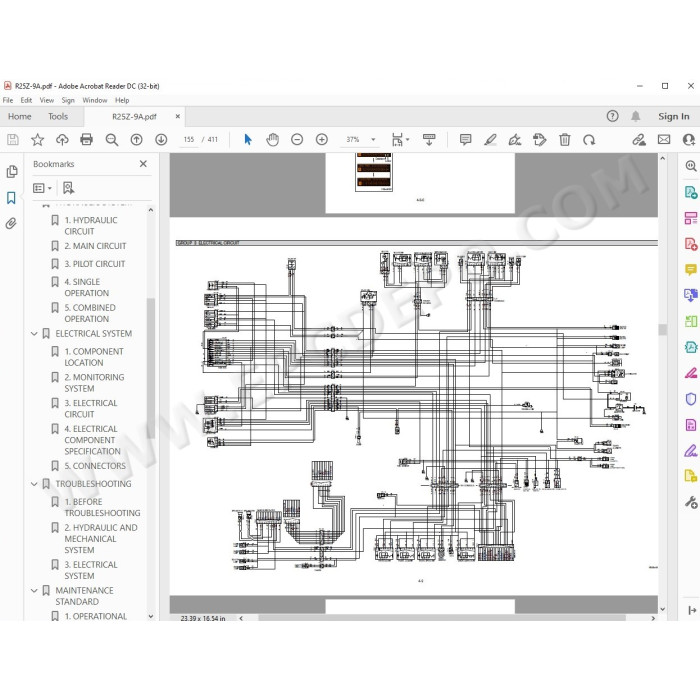Click the page number field showing 155

tap(189, 140)
